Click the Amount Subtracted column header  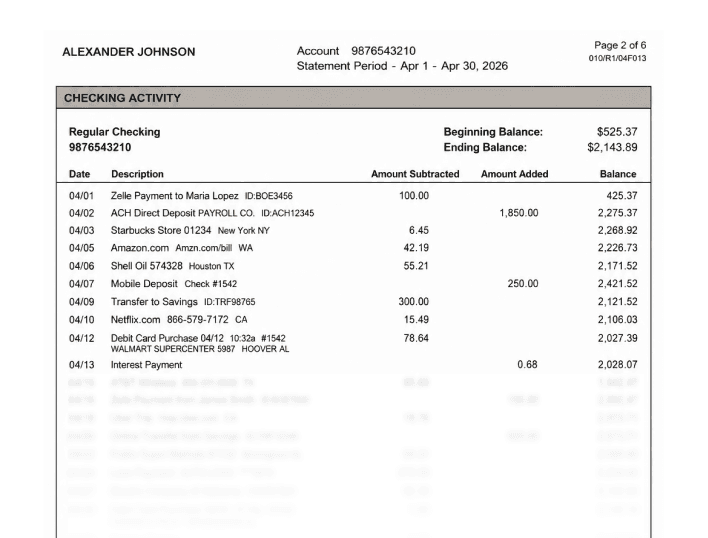point(415,174)
